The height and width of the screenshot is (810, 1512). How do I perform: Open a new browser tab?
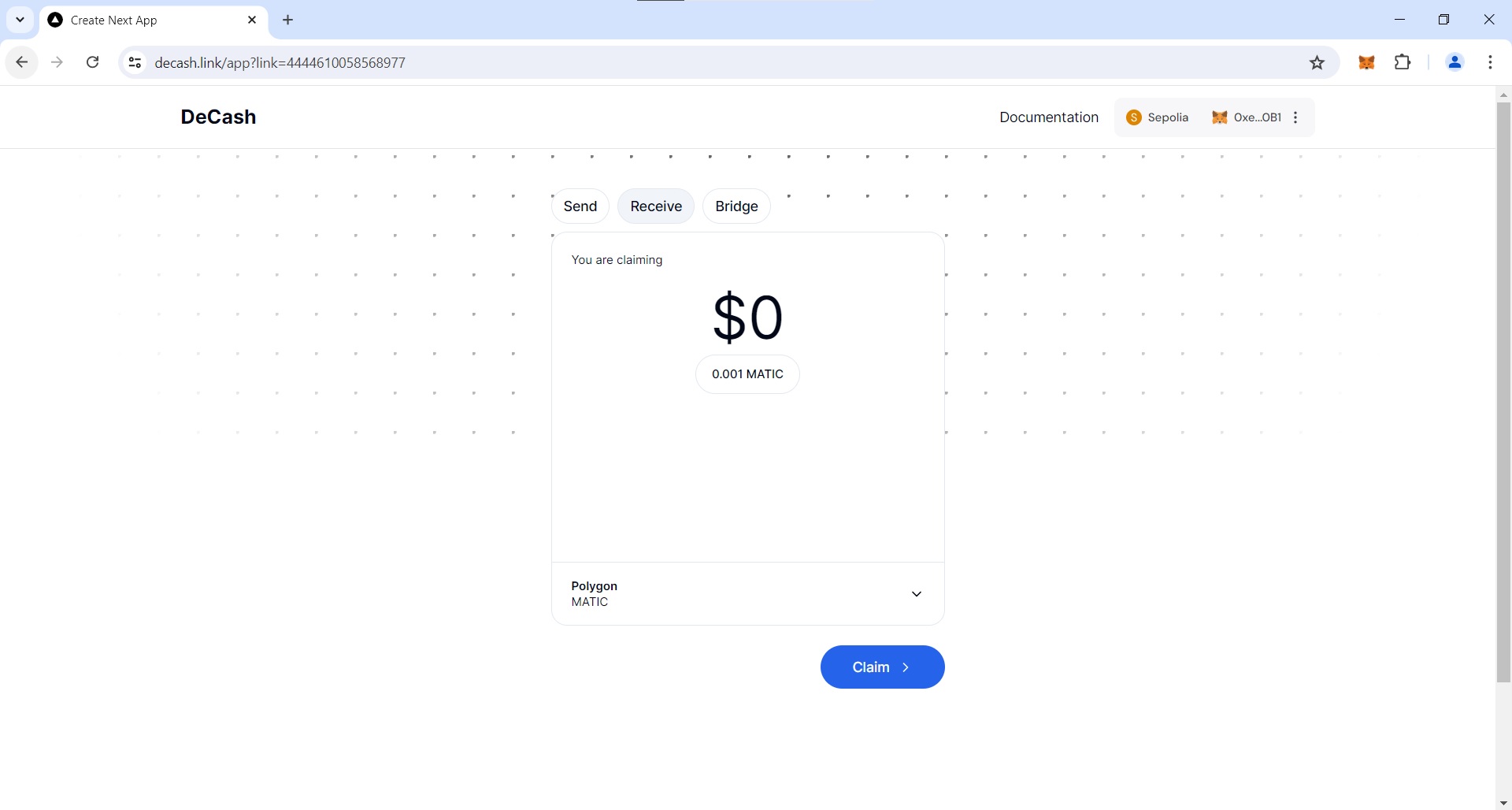pos(288,20)
